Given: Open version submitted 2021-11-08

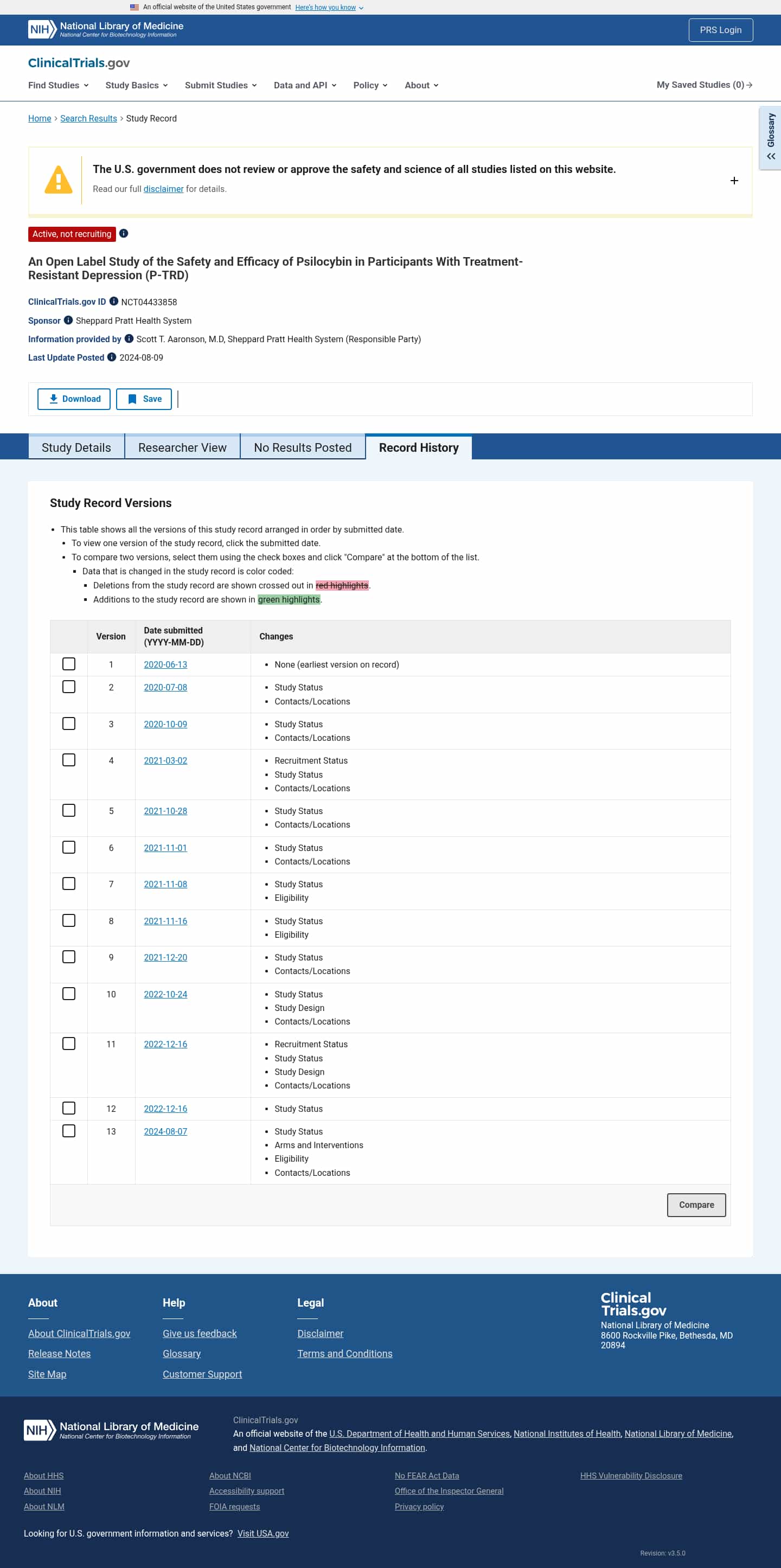Looking at the screenshot, I should point(165,884).
